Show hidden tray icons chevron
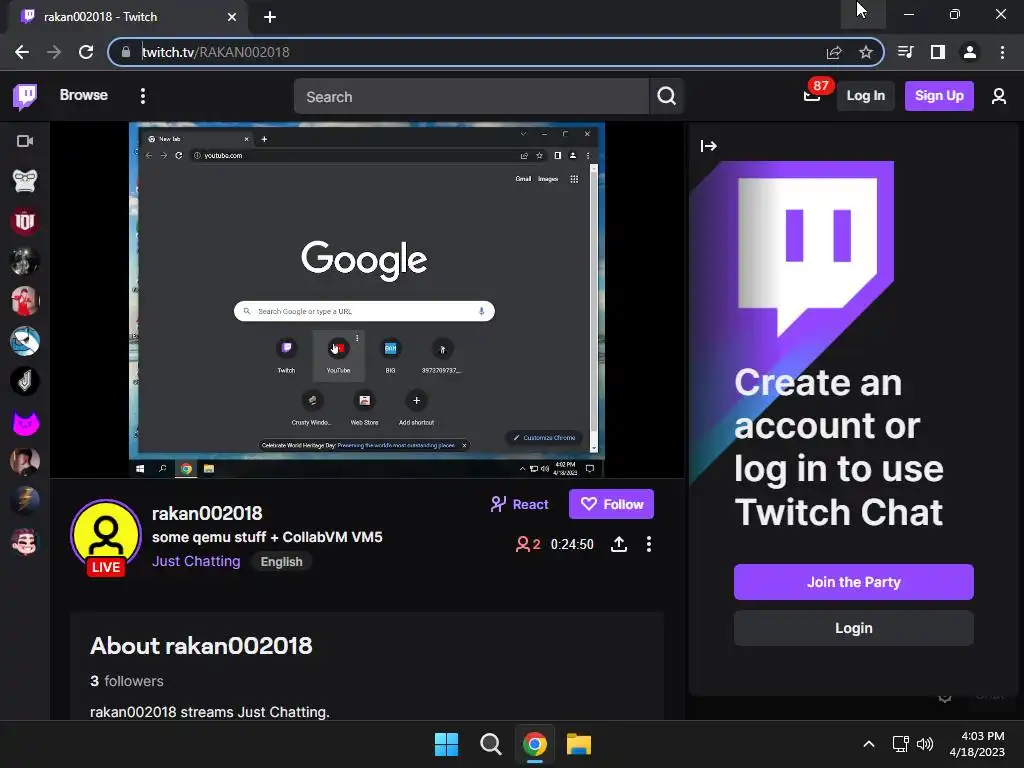Screen dimensions: 1024x768 pos(869,744)
